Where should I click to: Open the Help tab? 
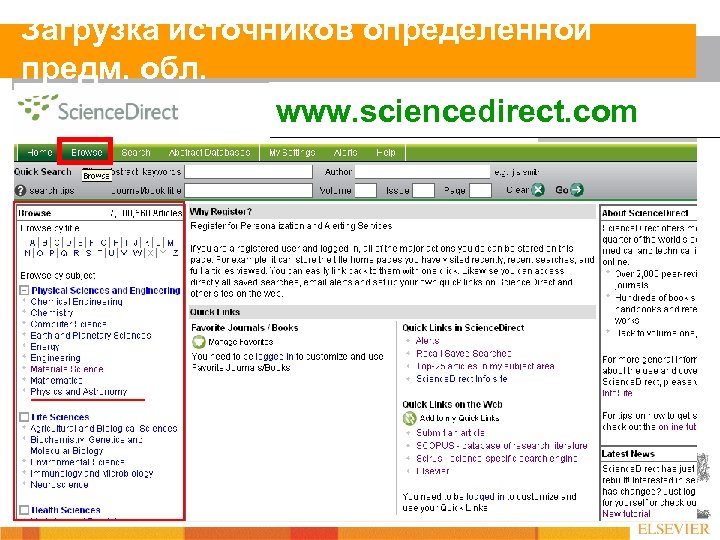[386, 152]
